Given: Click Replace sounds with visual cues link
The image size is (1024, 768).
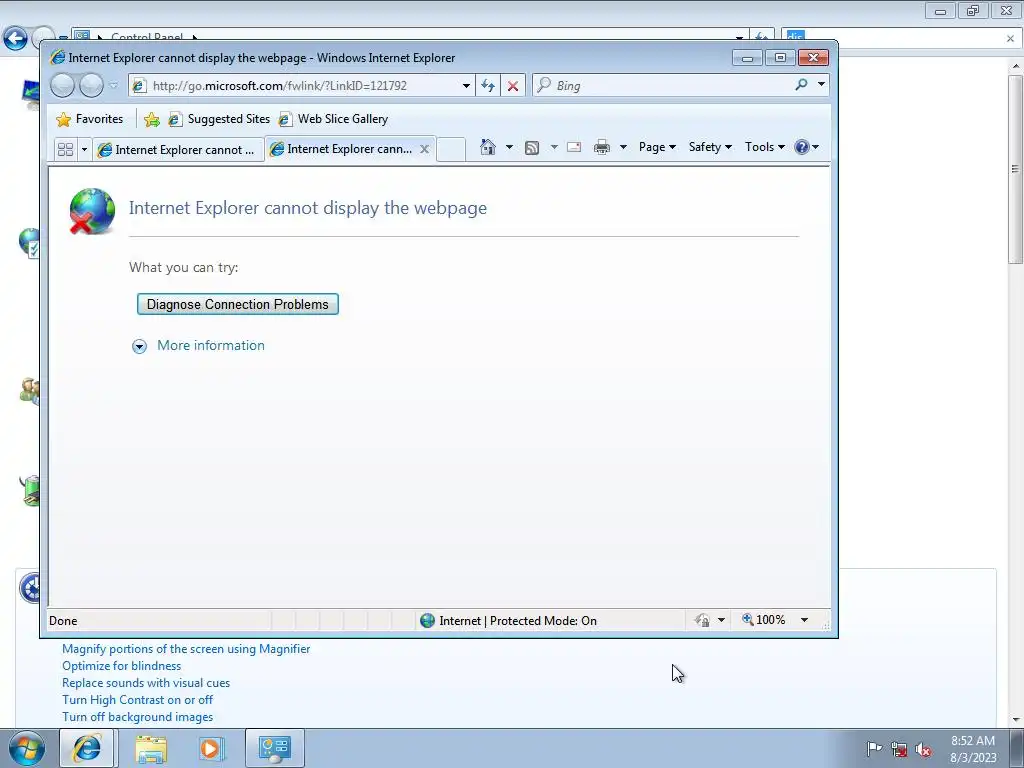Looking at the screenshot, I should pyautogui.click(x=146, y=682).
